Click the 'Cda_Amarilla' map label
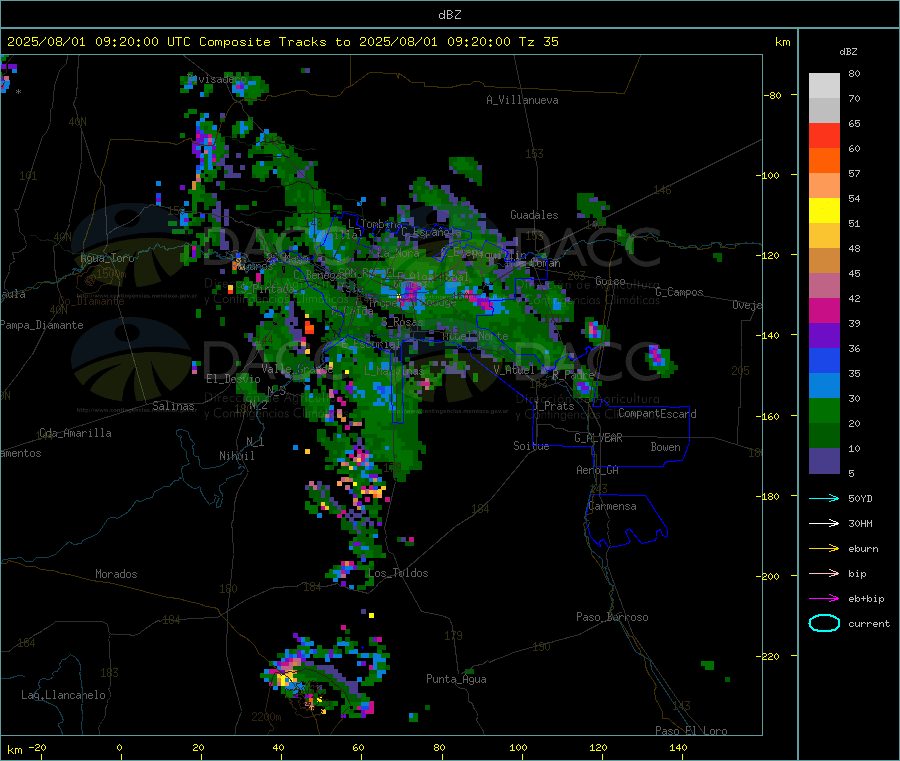Viewport: 900px width, 761px height. [75, 433]
